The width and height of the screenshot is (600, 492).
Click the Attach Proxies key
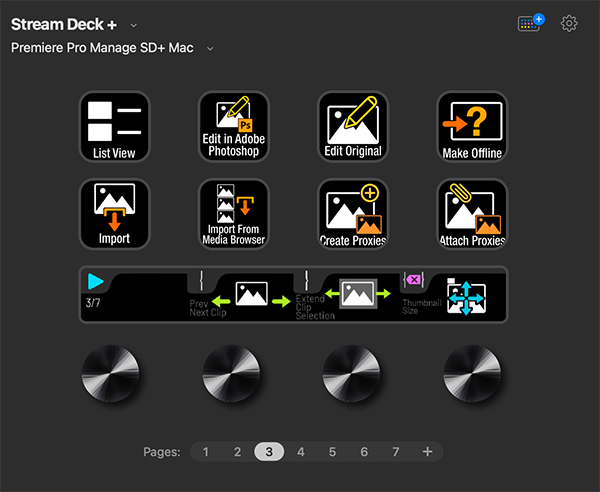472,214
